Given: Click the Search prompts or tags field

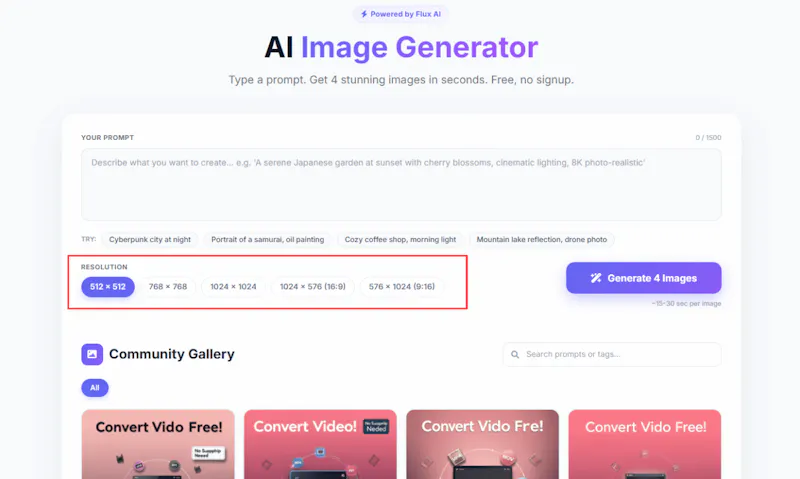Looking at the screenshot, I should click(612, 355).
